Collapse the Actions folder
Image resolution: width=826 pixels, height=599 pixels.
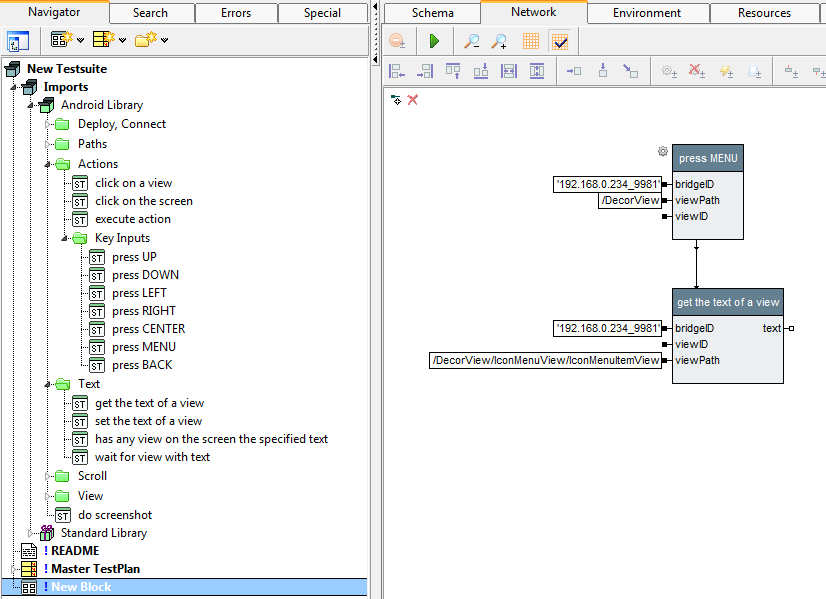pos(47,164)
